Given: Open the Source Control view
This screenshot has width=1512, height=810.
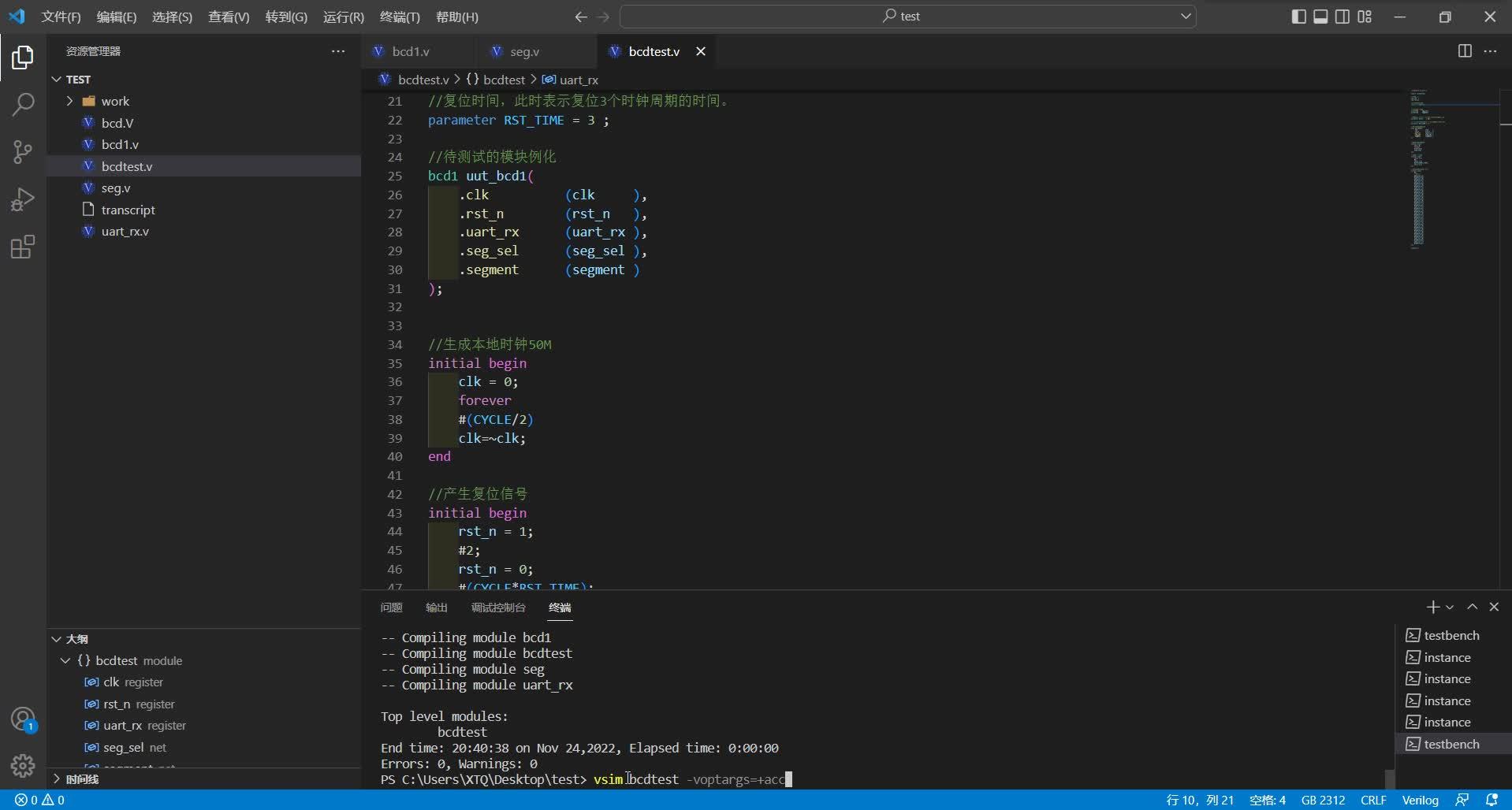Looking at the screenshot, I should (23, 152).
